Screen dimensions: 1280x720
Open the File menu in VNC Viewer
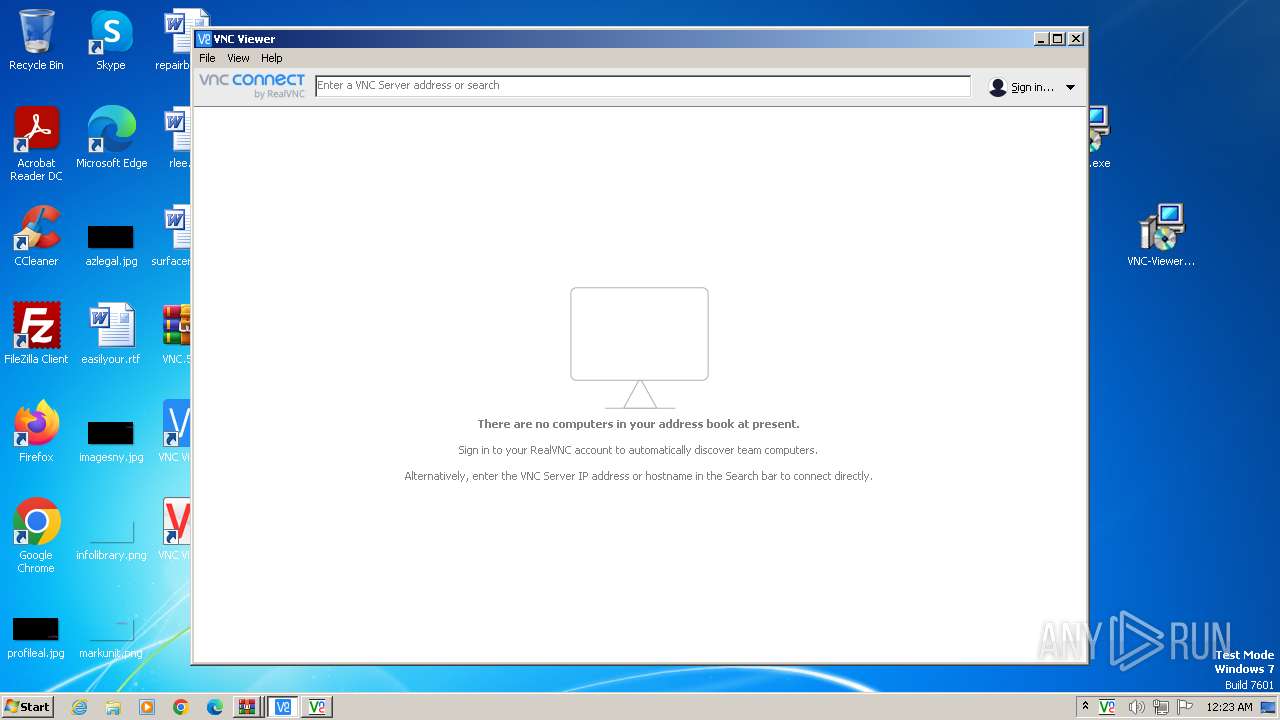[207, 58]
